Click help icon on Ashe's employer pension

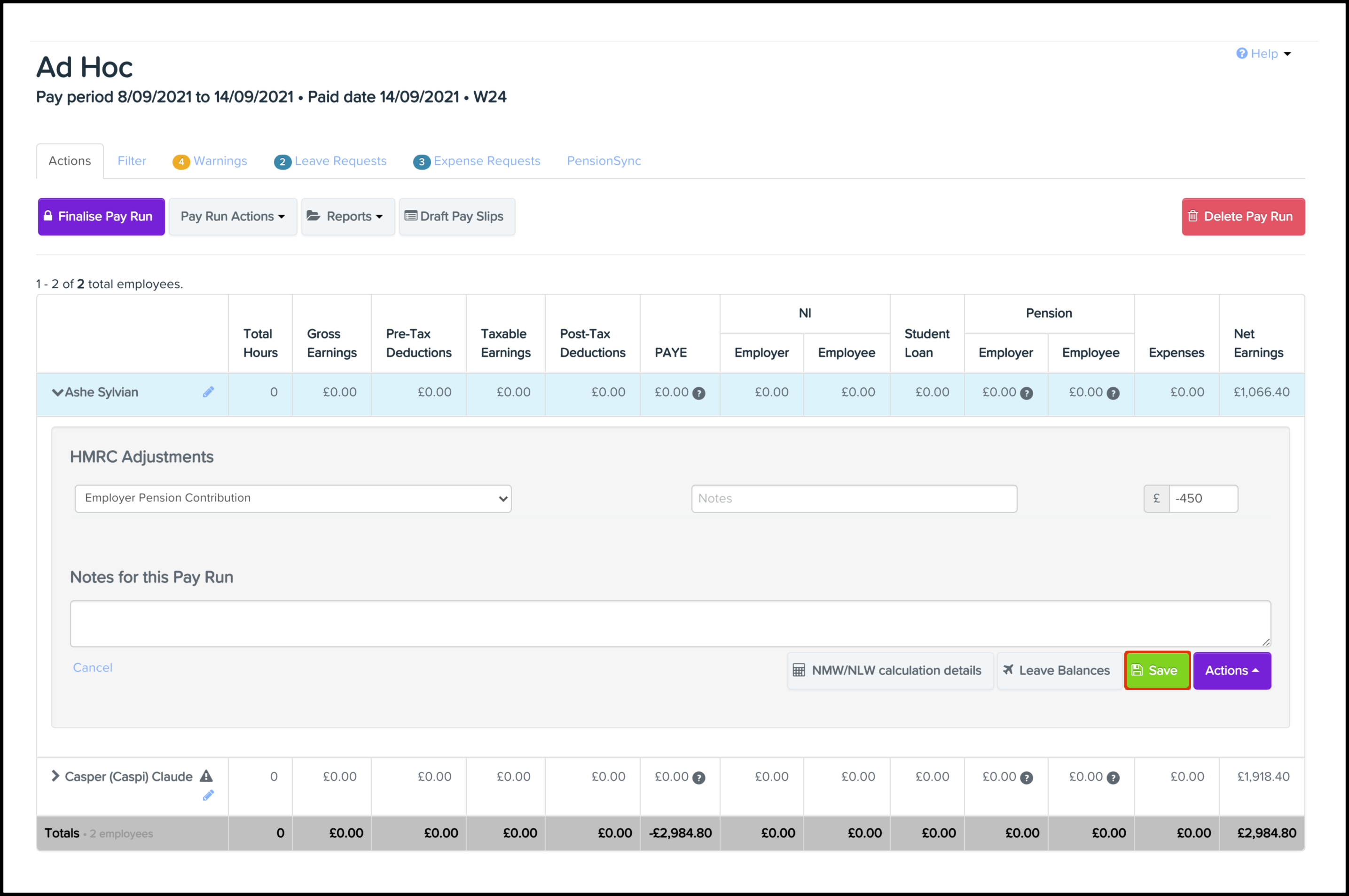coord(1026,393)
